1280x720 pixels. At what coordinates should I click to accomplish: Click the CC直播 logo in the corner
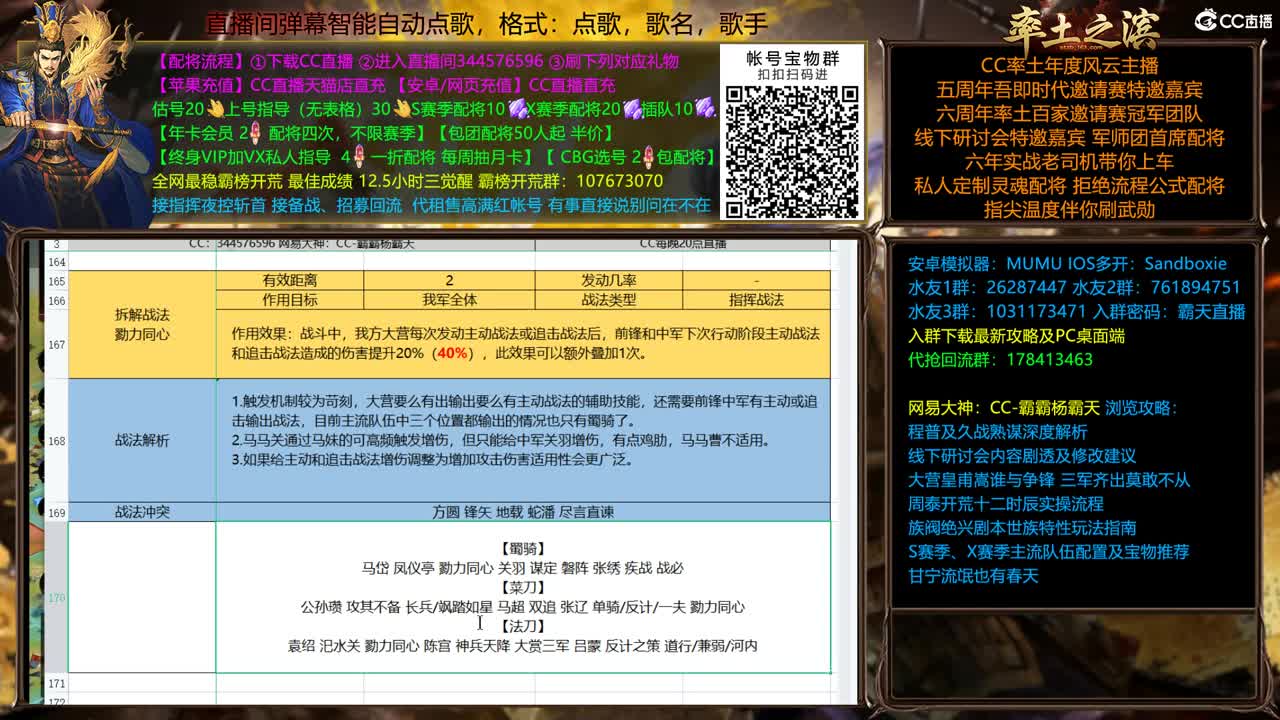point(1232,20)
